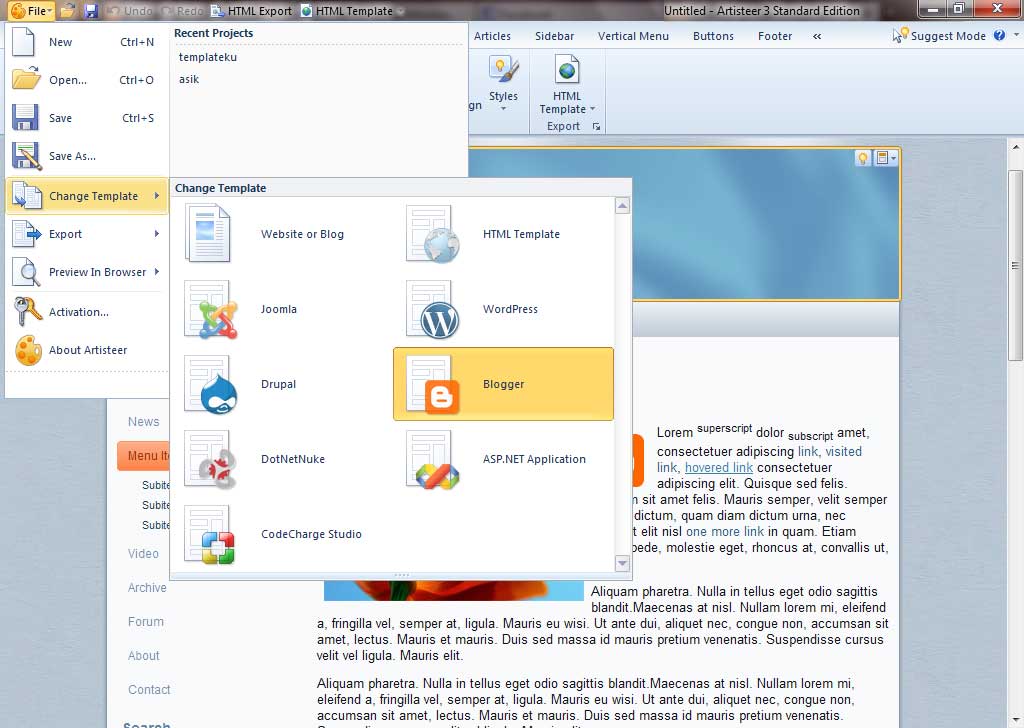Collapse ribbon tabs with double chevron

pos(817,37)
